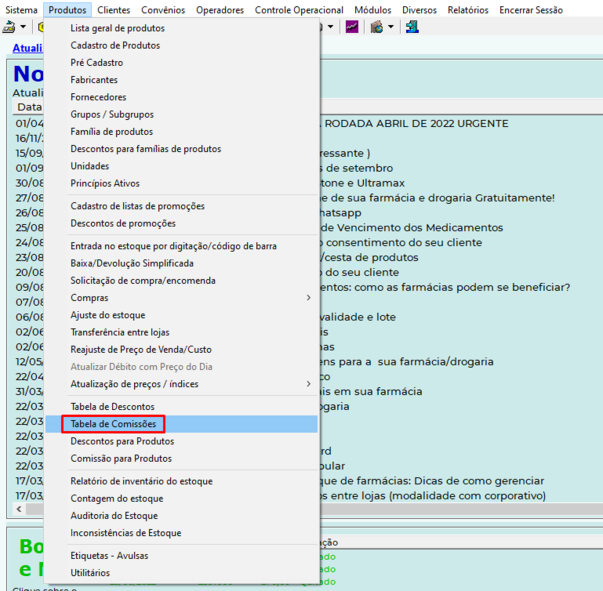Viewport: 603px width, 591px height.
Task: Select Grupos / Subgrupos
Action: point(182,115)
